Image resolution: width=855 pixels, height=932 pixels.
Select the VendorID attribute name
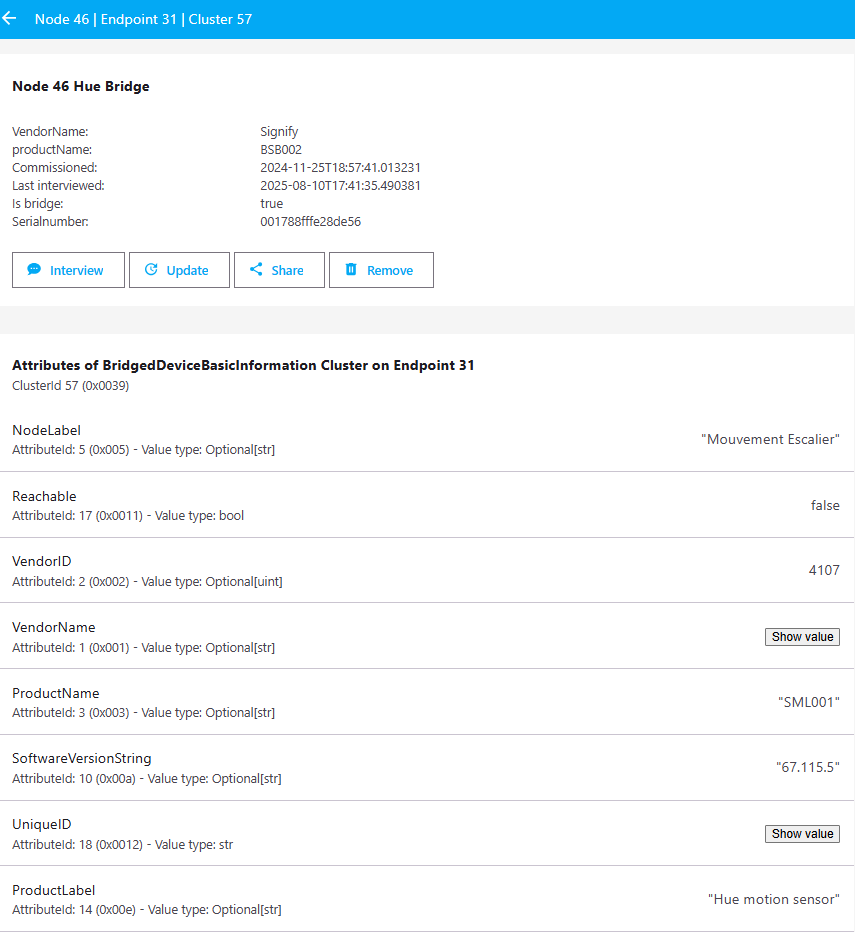[x=42, y=561]
